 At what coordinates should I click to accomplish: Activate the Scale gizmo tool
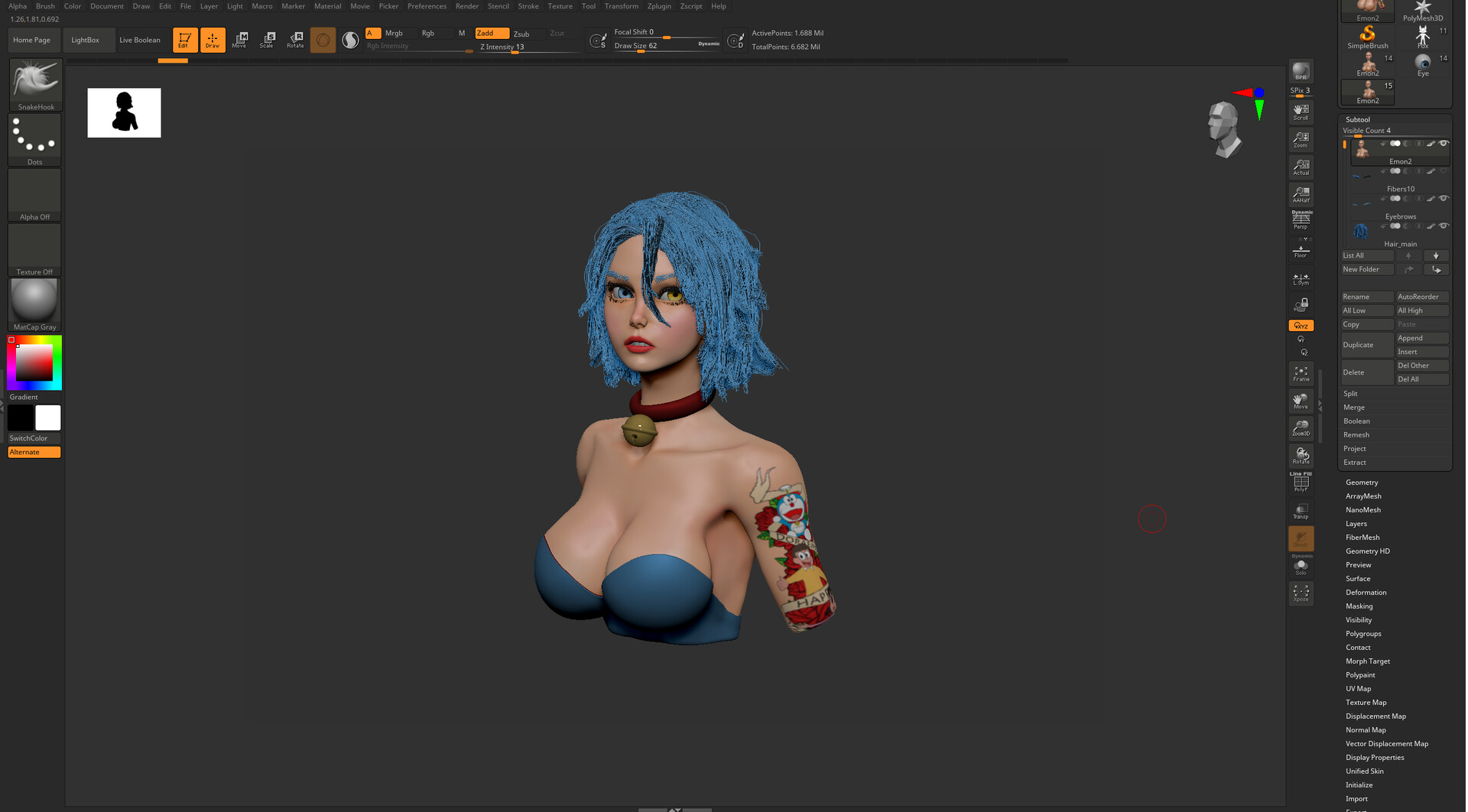click(267, 40)
